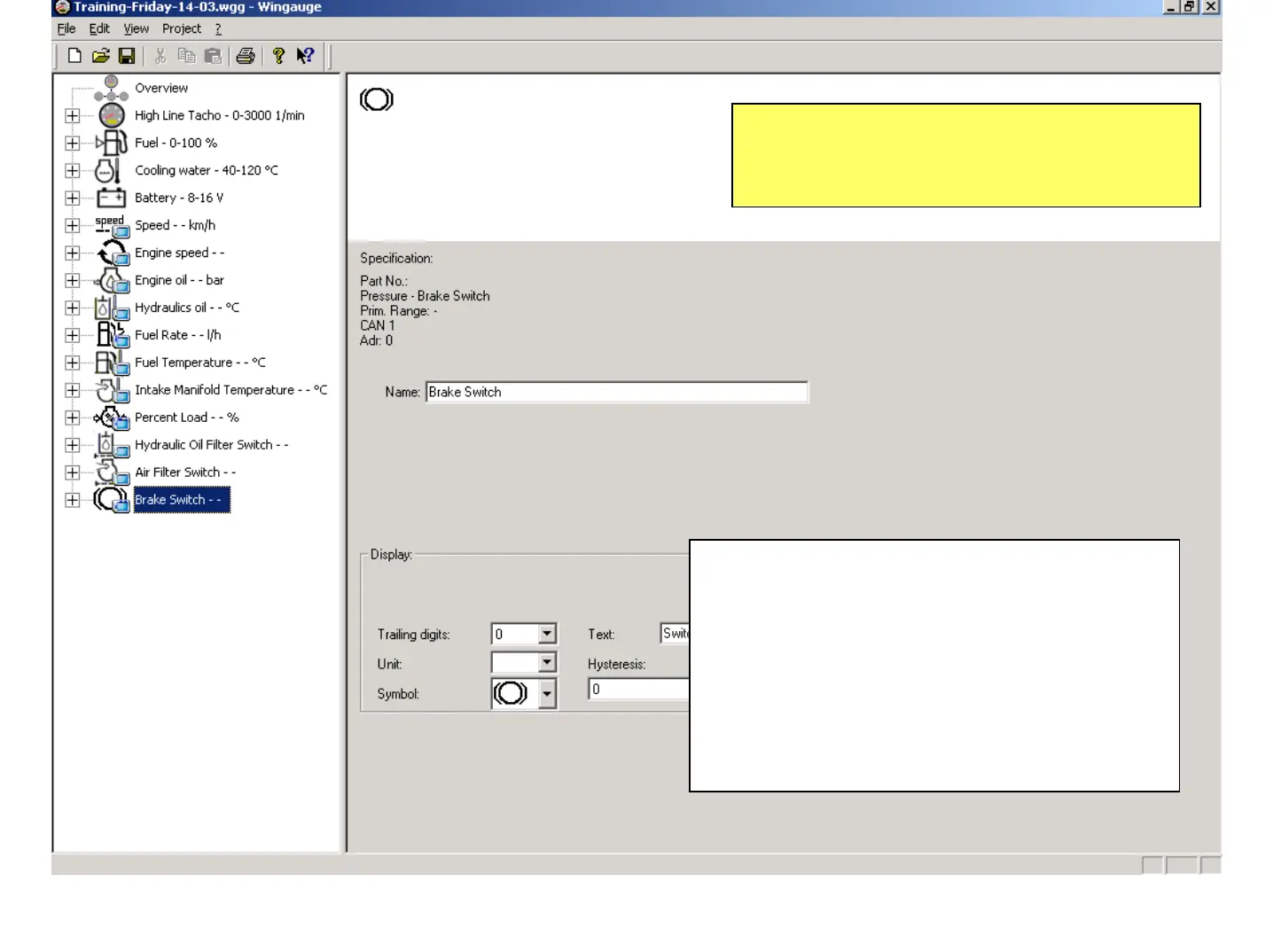Expand the Speed km/h tree node
1273x952 pixels.
pyautogui.click(x=73, y=225)
